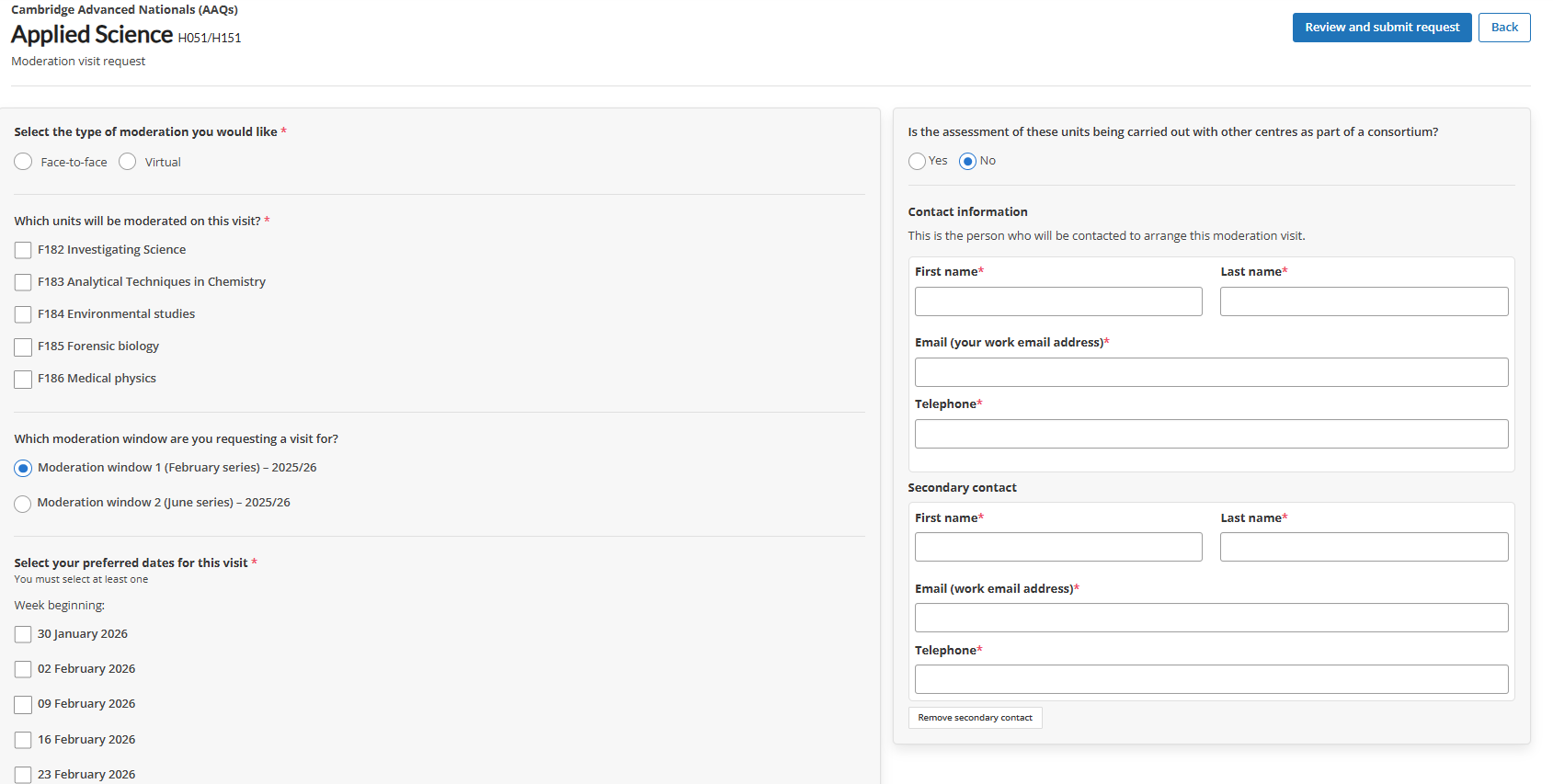Check week beginning 30 January 2026
This screenshot has height=784, width=1553.
click(x=23, y=634)
